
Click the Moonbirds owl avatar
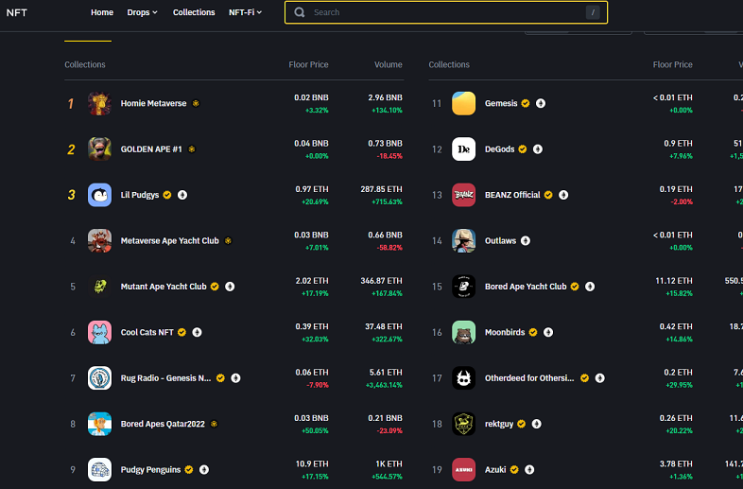point(463,332)
